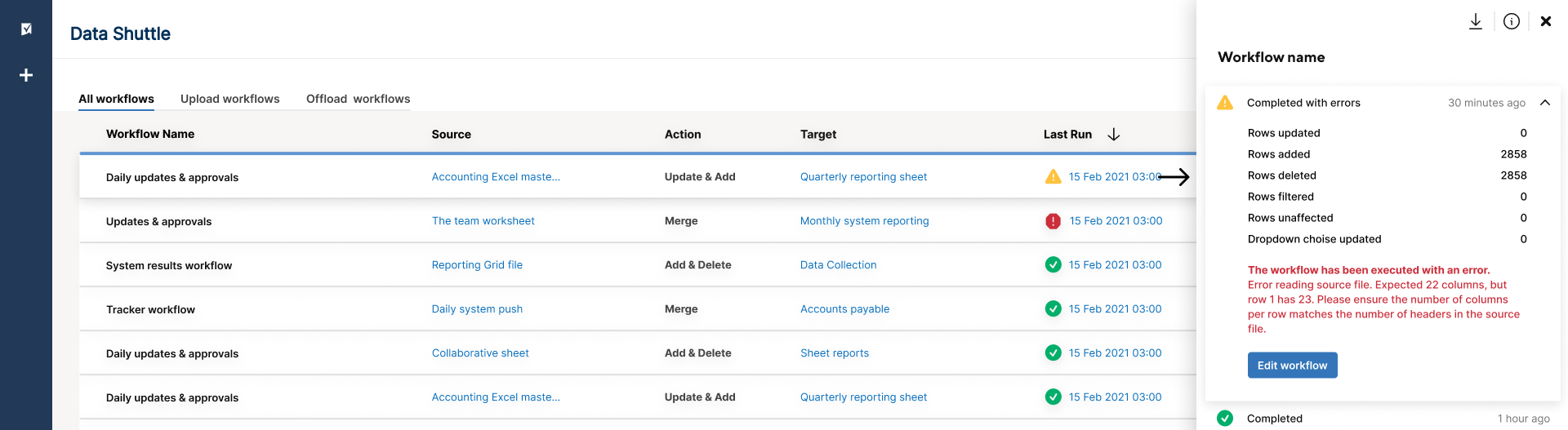
Task: Click the Rows added value 2858
Action: pos(1513,154)
